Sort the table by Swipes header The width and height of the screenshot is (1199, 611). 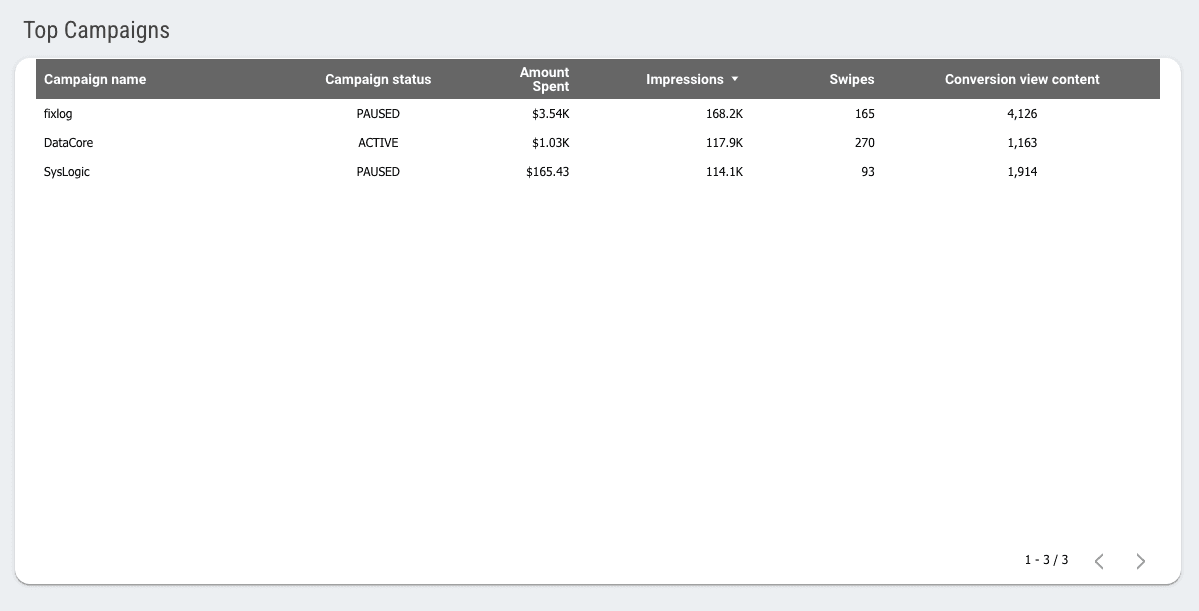point(851,79)
